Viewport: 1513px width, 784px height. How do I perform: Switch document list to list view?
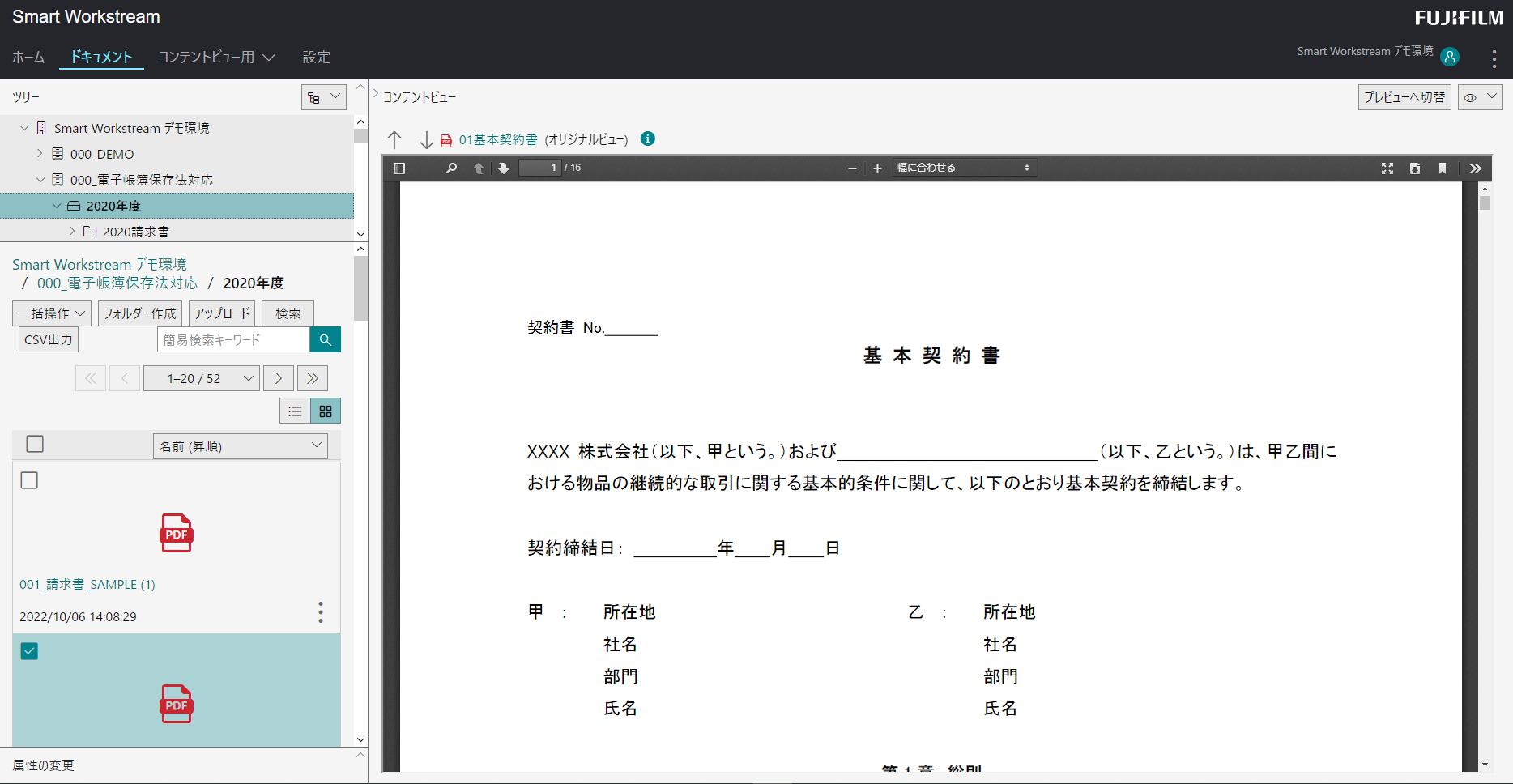click(x=295, y=411)
